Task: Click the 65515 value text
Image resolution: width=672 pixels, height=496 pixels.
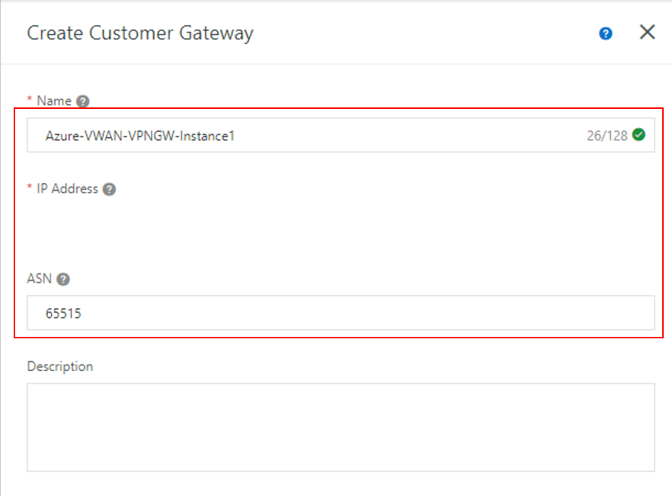Action: 63,313
